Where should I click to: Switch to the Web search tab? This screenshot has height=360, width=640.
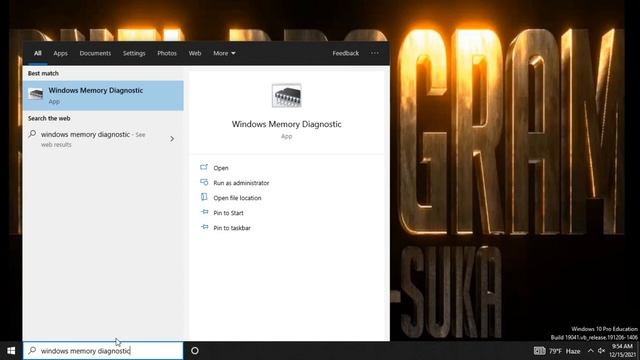(x=195, y=53)
